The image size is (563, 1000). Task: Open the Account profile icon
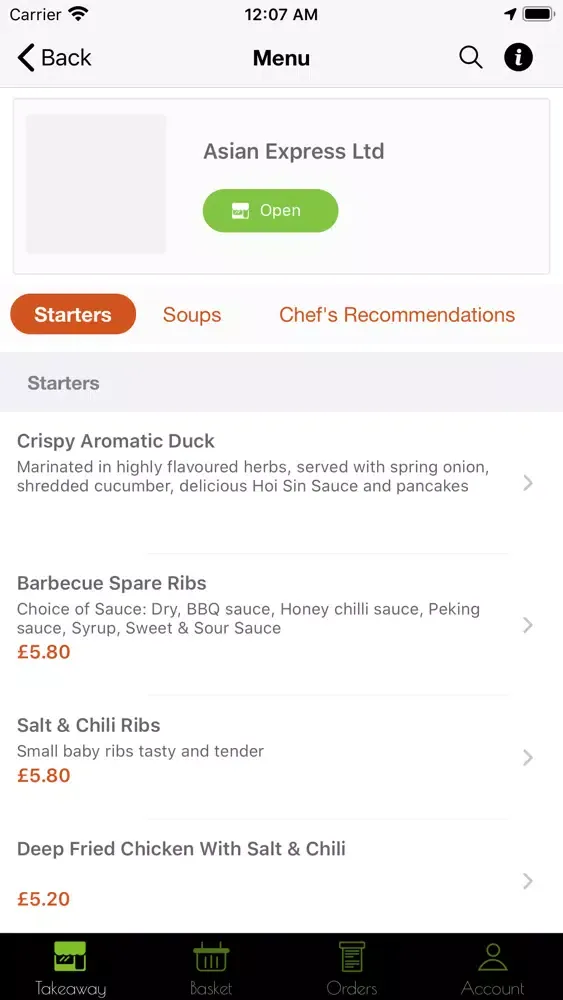(492, 956)
